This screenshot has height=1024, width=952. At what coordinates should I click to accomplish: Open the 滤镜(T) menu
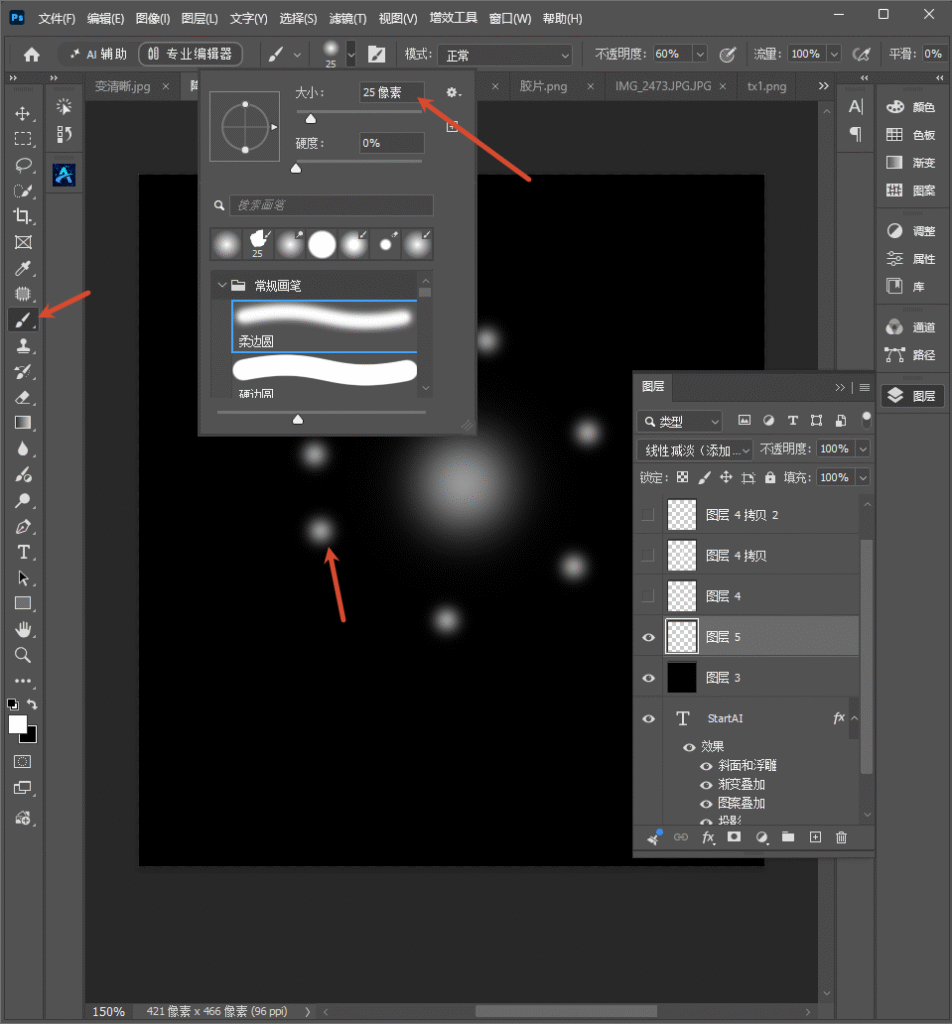(347, 18)
